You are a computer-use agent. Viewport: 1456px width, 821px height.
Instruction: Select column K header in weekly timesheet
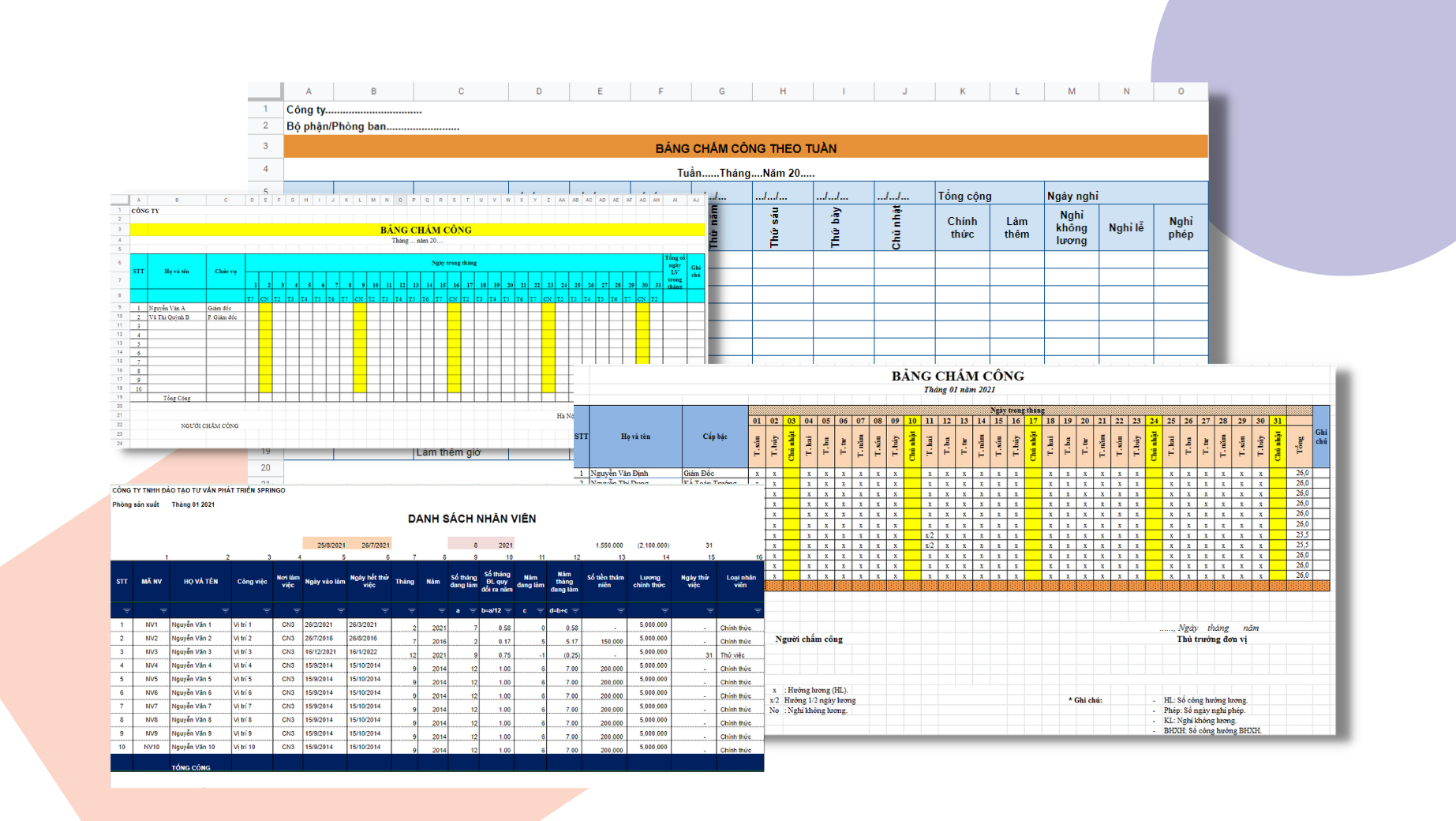click(x=963, y=92)
